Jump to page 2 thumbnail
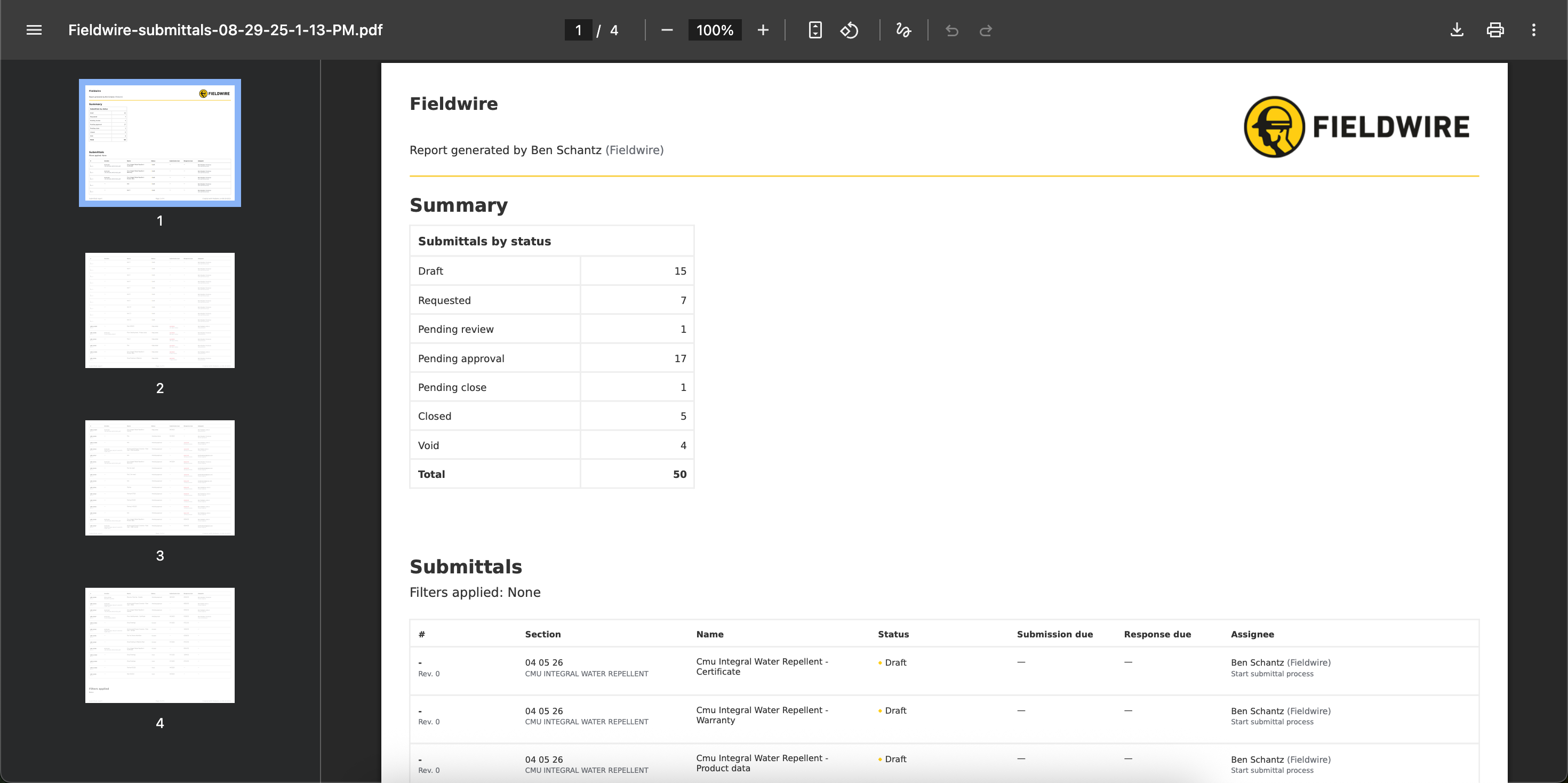1568x783 pixels. point(159,310)
